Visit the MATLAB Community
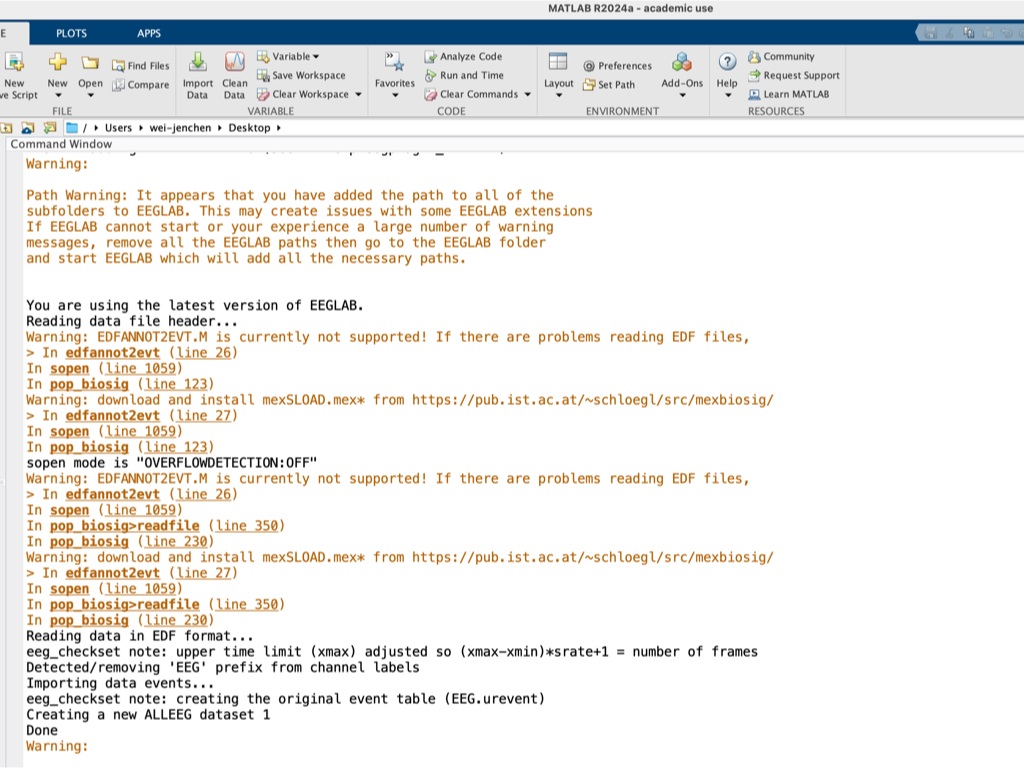This screenshot has width=1024, height=768. [781, 56]
